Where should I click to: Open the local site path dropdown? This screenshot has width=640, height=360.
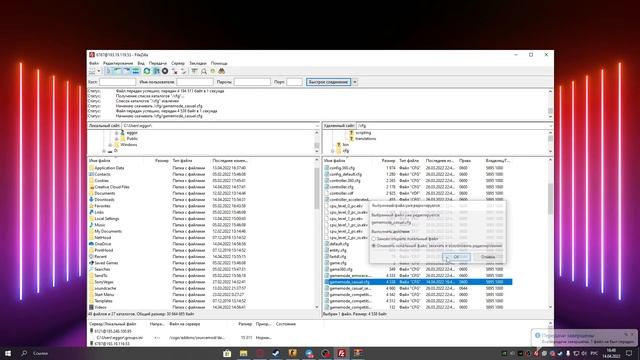(x=317, y=126)
